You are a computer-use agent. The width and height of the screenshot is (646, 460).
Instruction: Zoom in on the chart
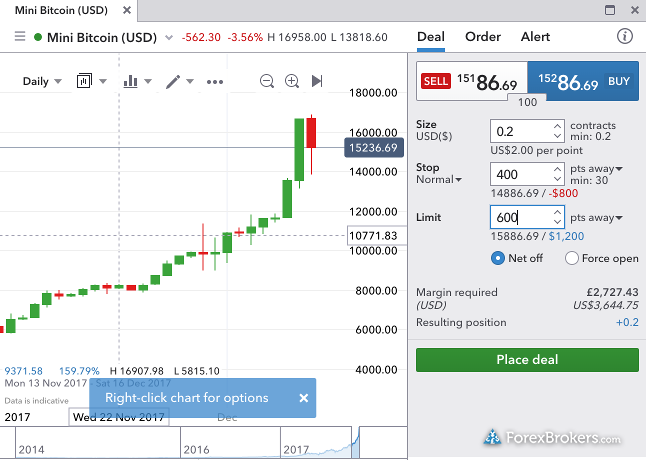tap(292, 81)
